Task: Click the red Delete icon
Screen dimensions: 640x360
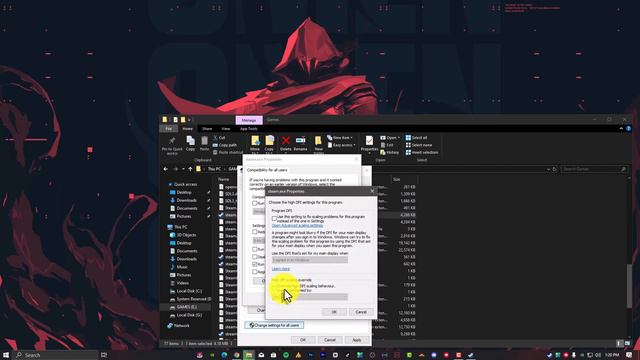Action: [286, 141]
